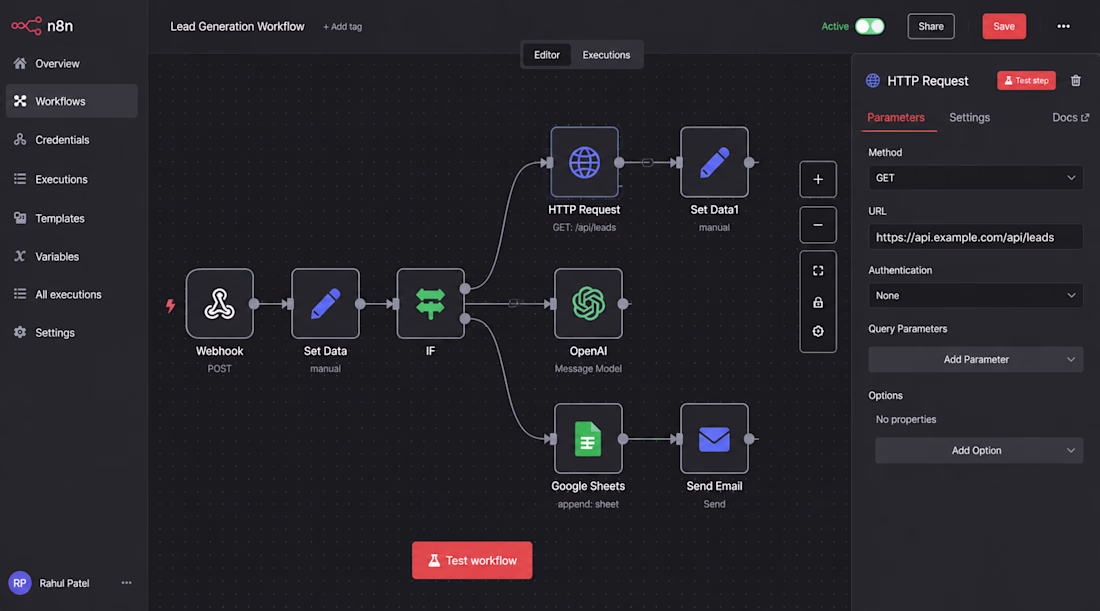
Task: Click the Rahul Patel avatar
Action: [20, 583]
